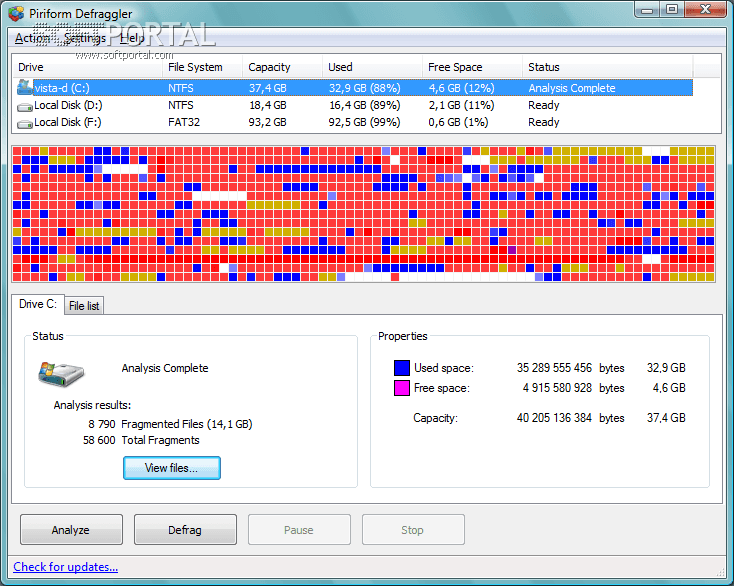Click the Ready status for Local Disk (D:)

543,105
